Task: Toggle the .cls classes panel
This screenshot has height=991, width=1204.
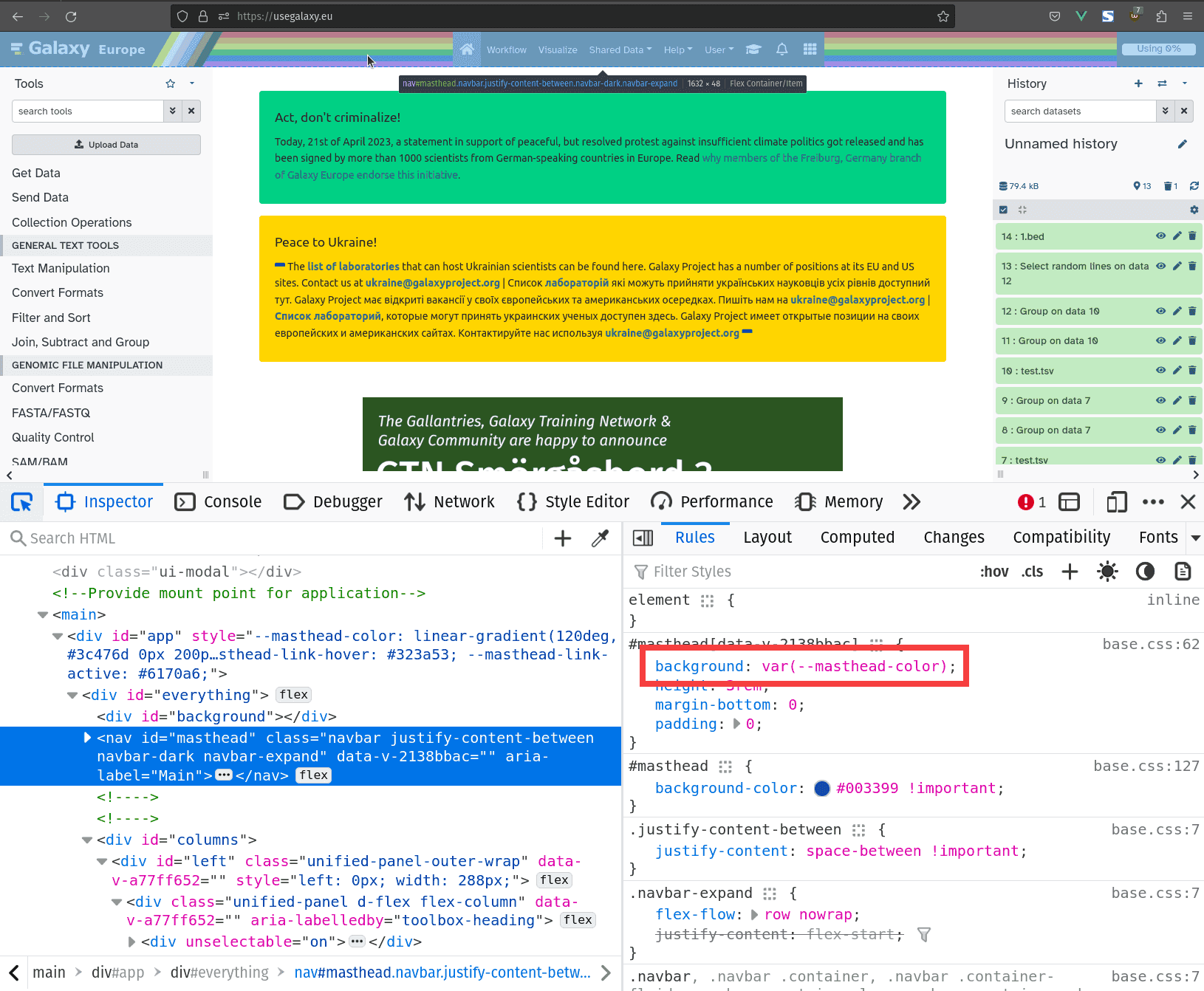Action: point(1033,572)
